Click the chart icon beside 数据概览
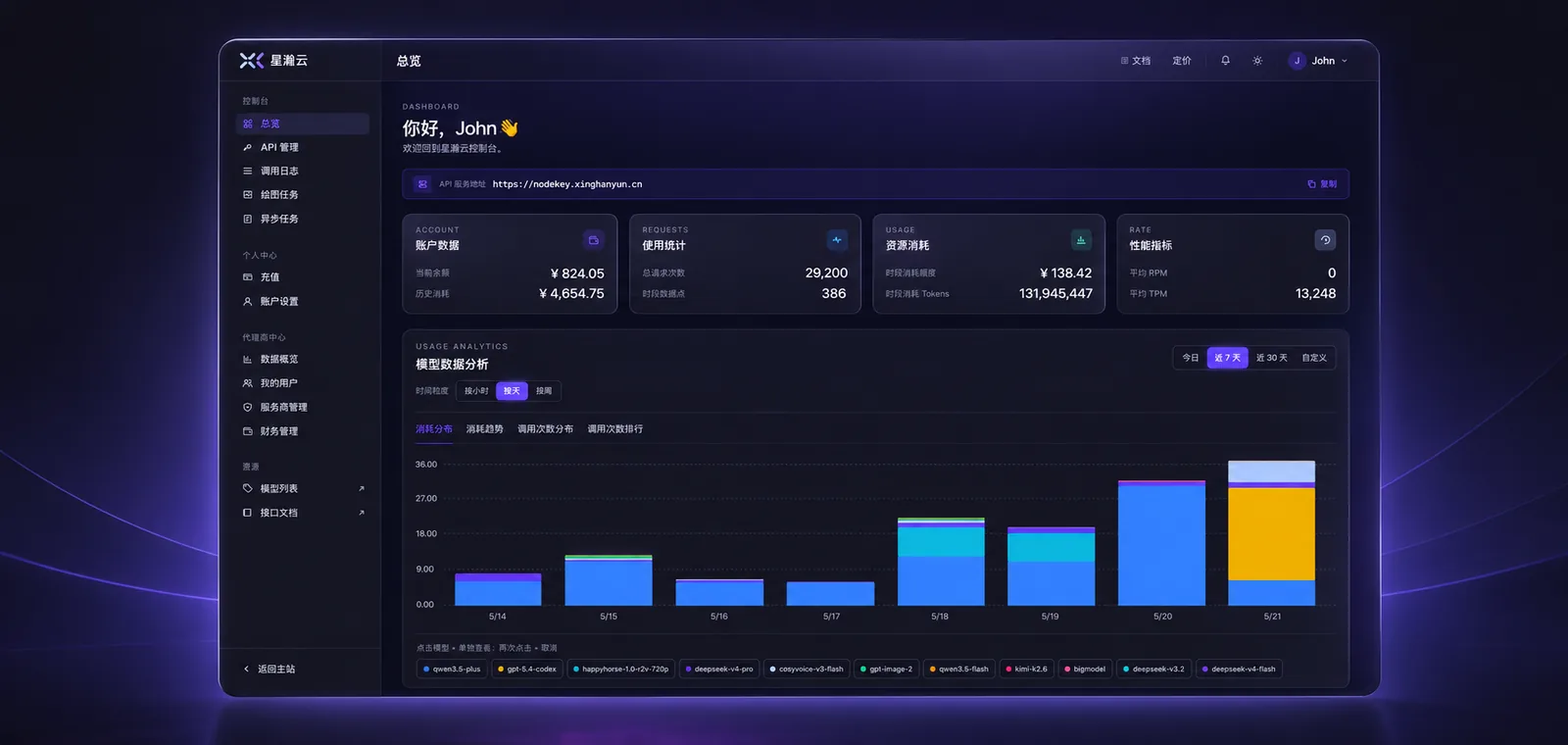The height and width of the screenshot is (745, 1568). pos(248,360)
